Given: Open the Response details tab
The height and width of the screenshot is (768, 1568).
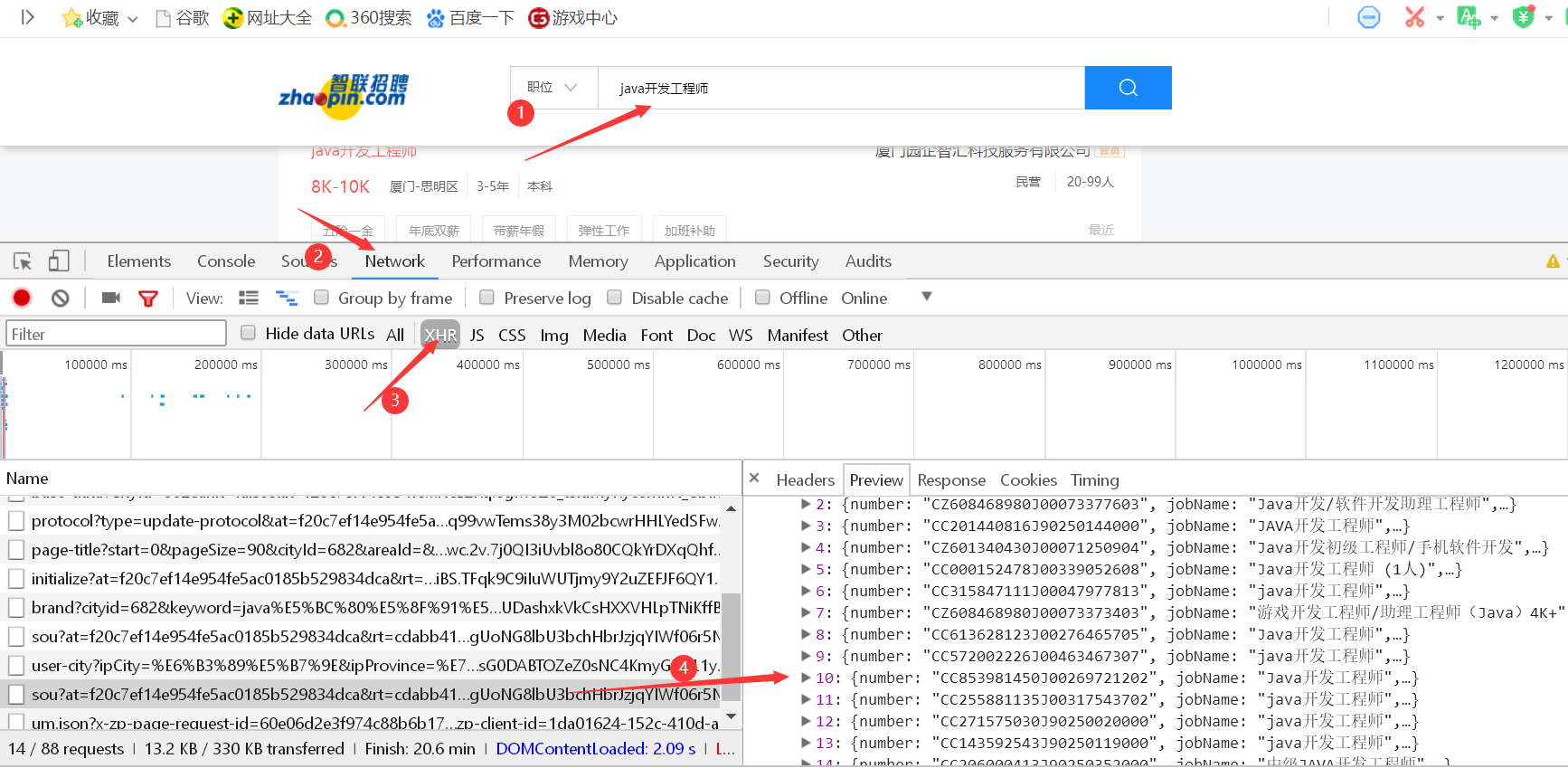Looking at the screenshot, I should point(951,480).
